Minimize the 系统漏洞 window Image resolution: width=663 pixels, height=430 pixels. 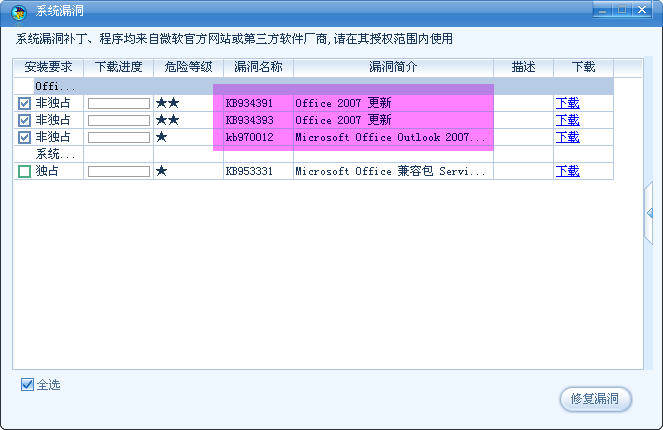603,10
